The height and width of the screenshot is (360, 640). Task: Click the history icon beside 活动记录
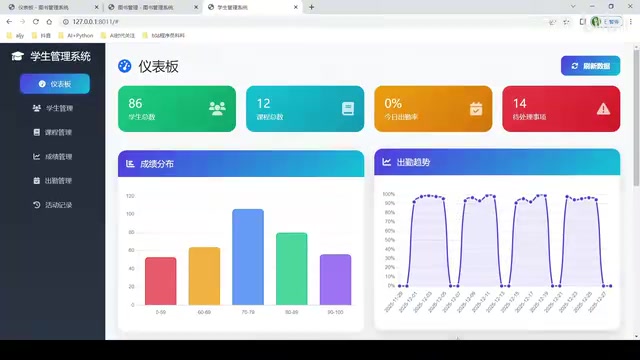37,204
